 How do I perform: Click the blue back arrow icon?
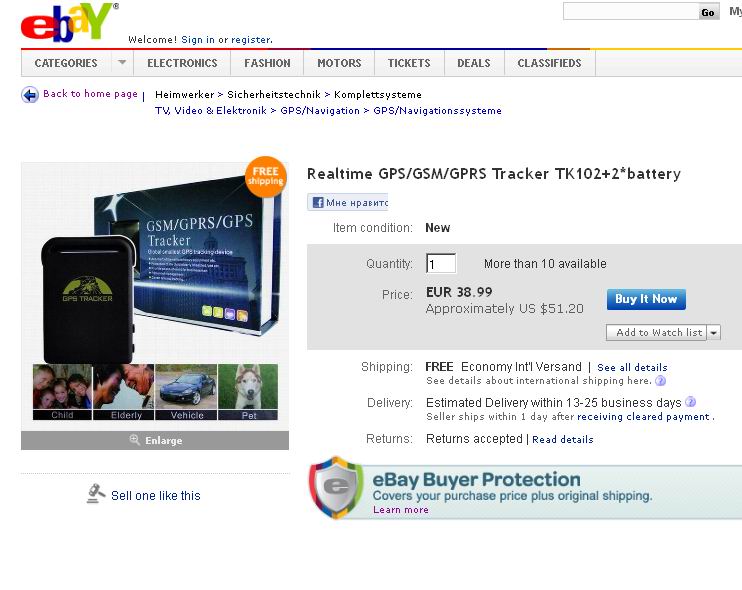[x=30, y=95]
